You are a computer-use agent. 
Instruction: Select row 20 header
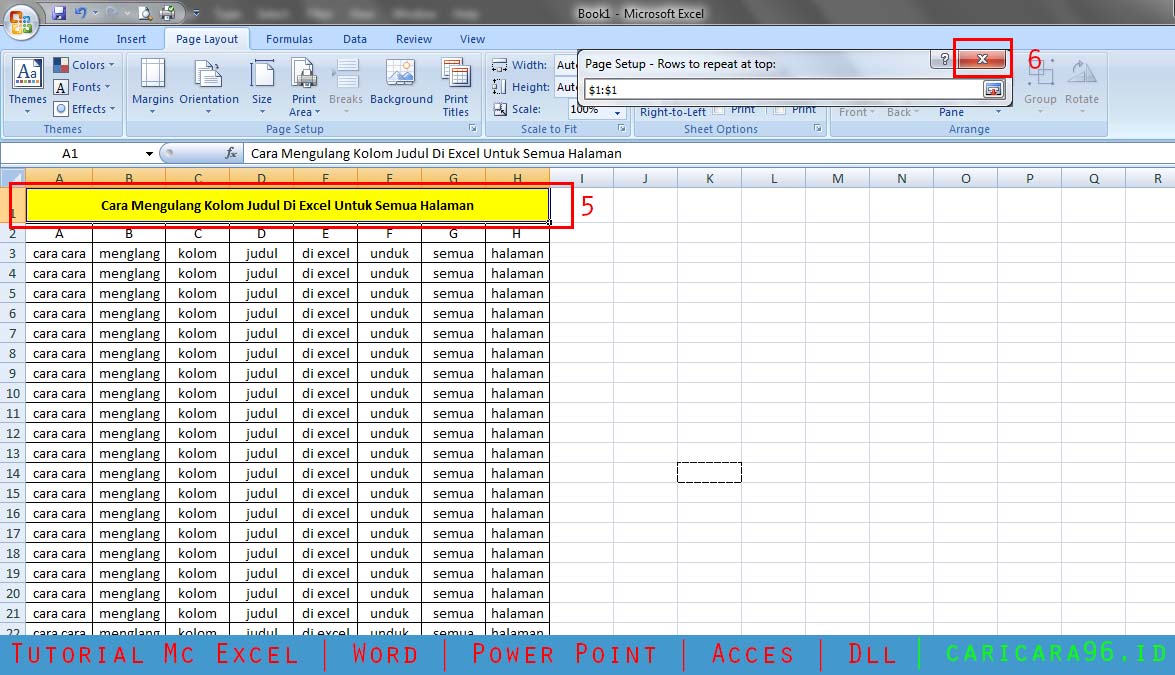pos(13,593)
